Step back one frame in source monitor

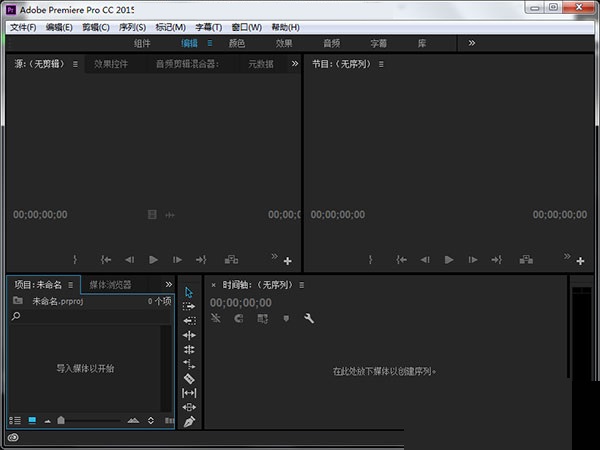point(130,260)
